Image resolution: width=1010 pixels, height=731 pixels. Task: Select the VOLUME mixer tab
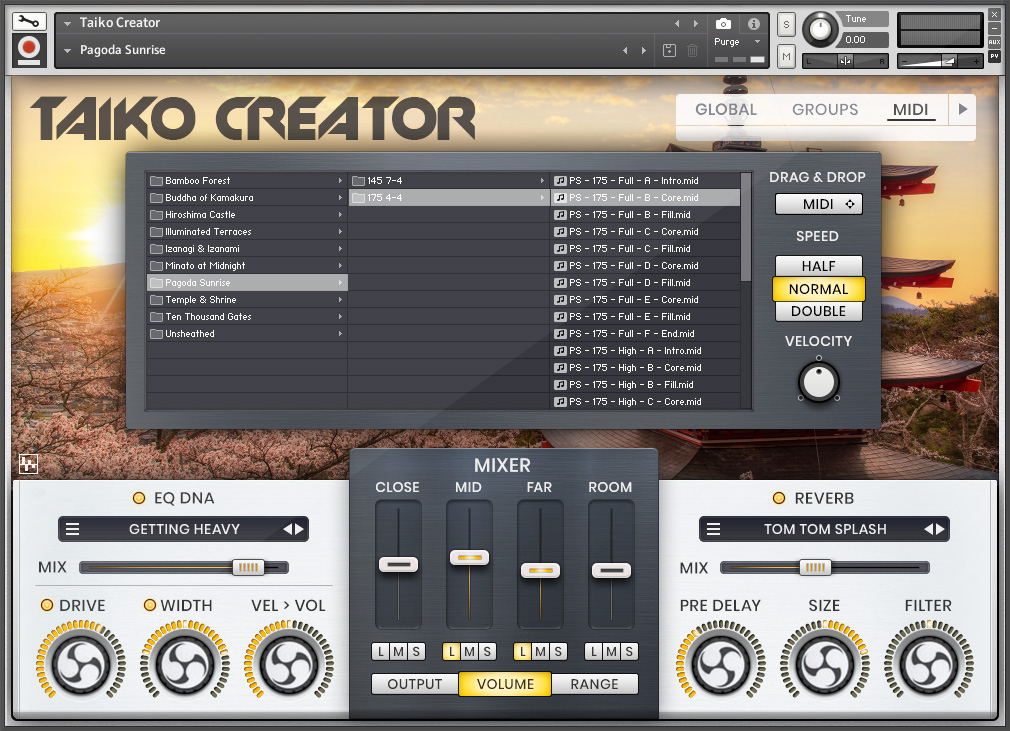[505, 684]
